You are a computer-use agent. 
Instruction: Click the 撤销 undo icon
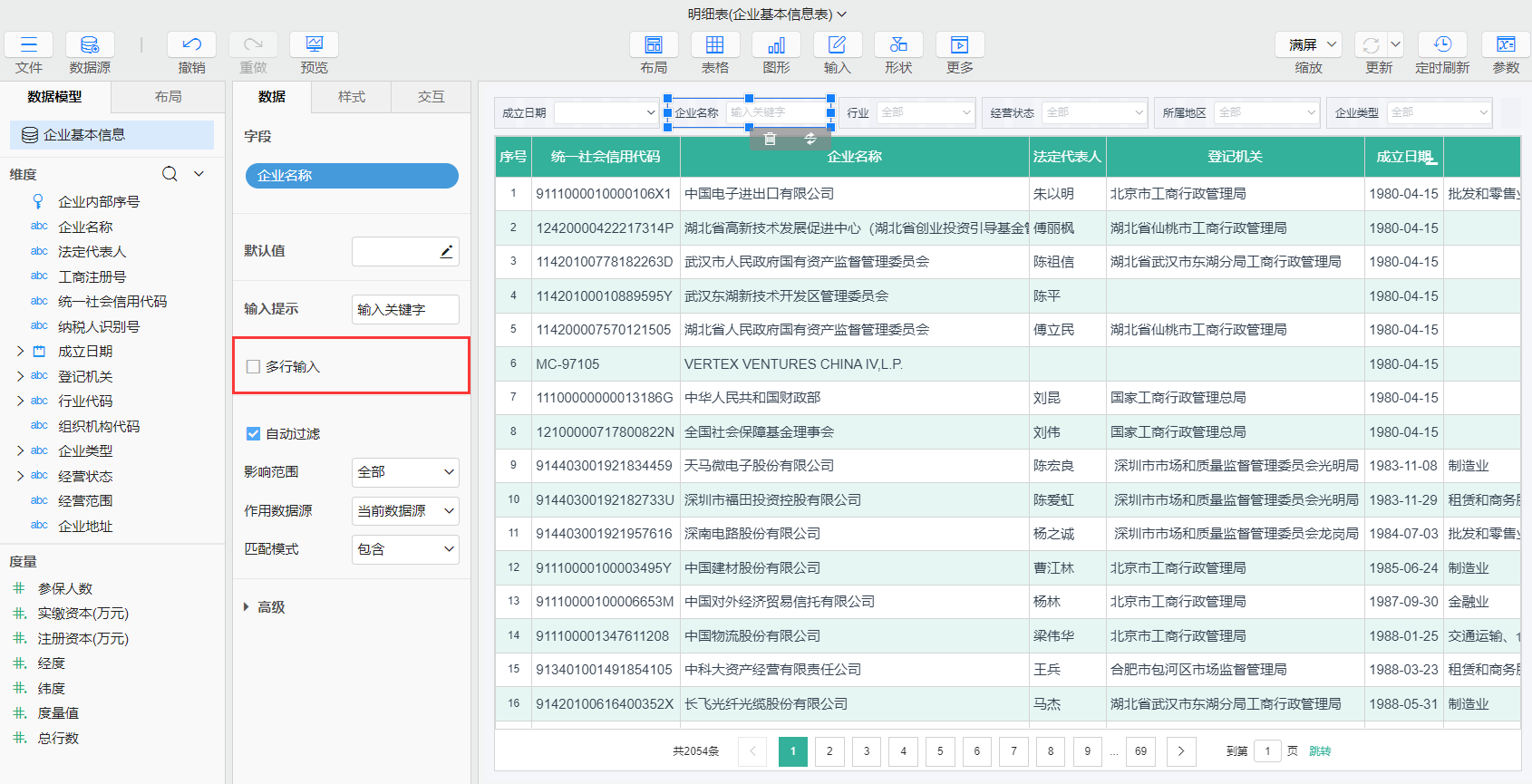191,45
